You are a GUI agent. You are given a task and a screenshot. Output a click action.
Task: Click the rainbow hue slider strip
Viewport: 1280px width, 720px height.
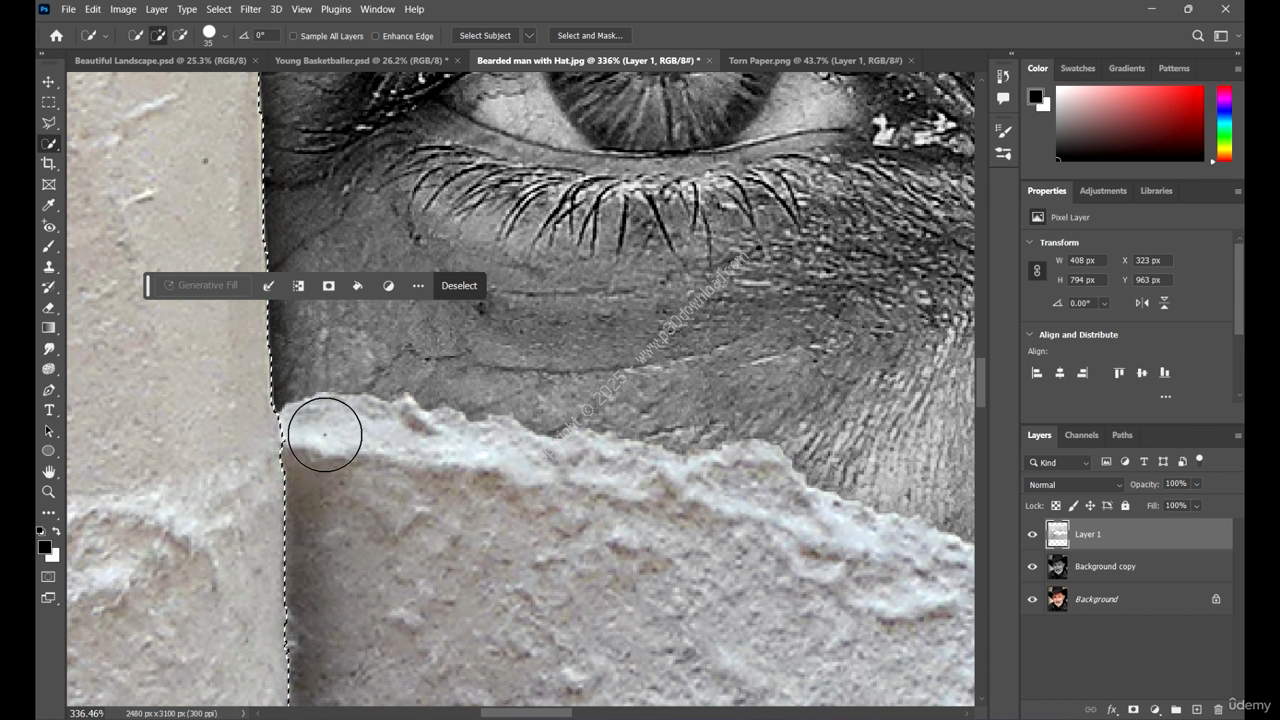pyautogui.click(x=1223, y=122)
